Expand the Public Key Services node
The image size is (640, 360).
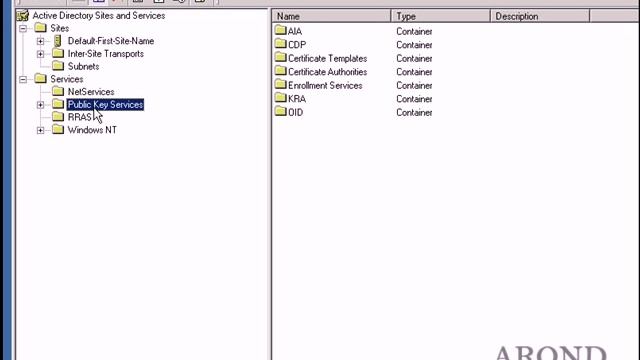tap(40, 105)
